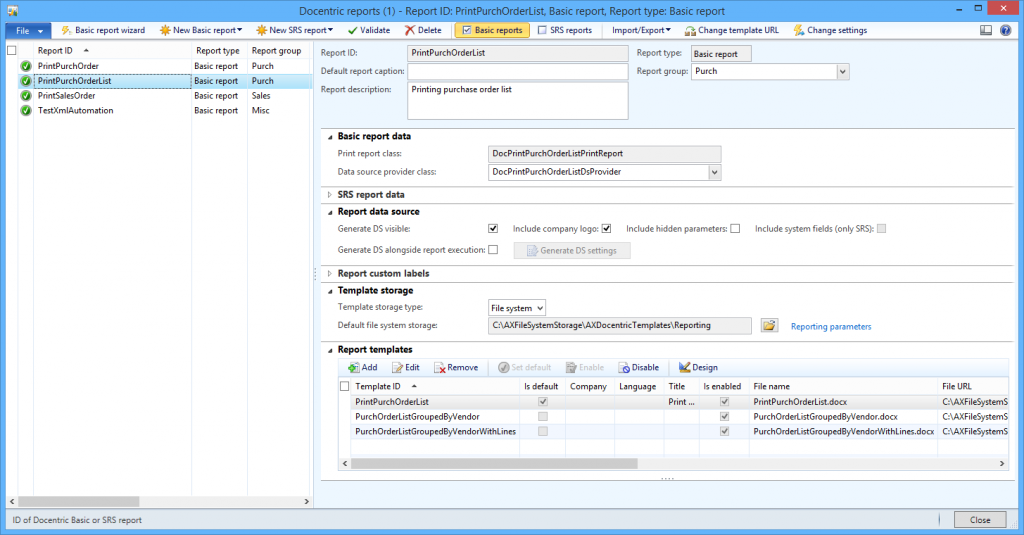
Task: Remove the selected report template
Action: point(456,367)
